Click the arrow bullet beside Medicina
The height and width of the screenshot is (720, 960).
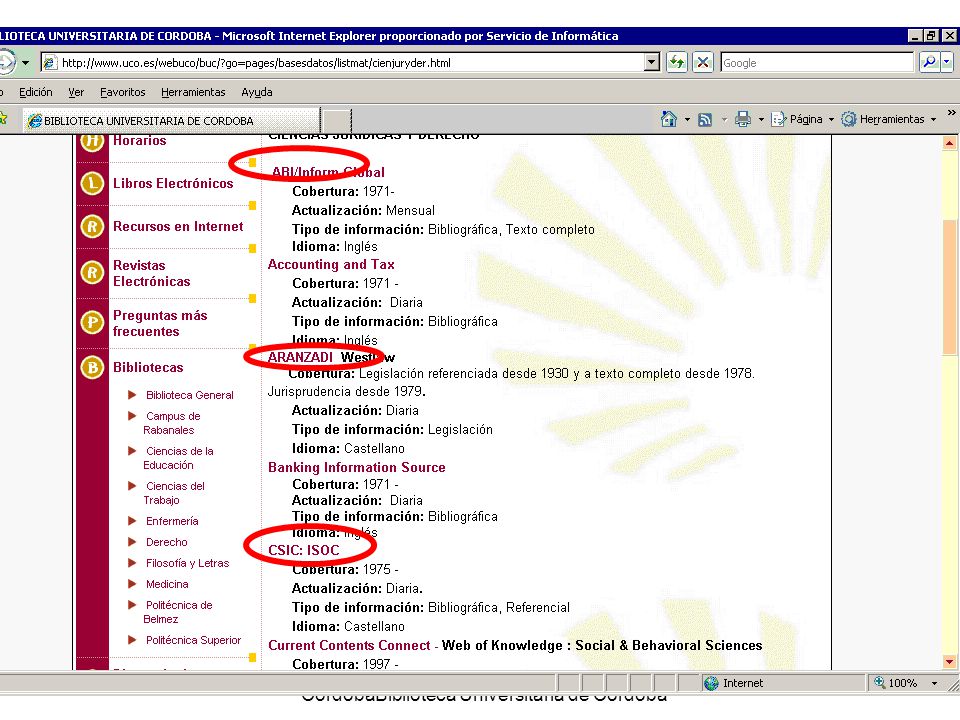132,583
